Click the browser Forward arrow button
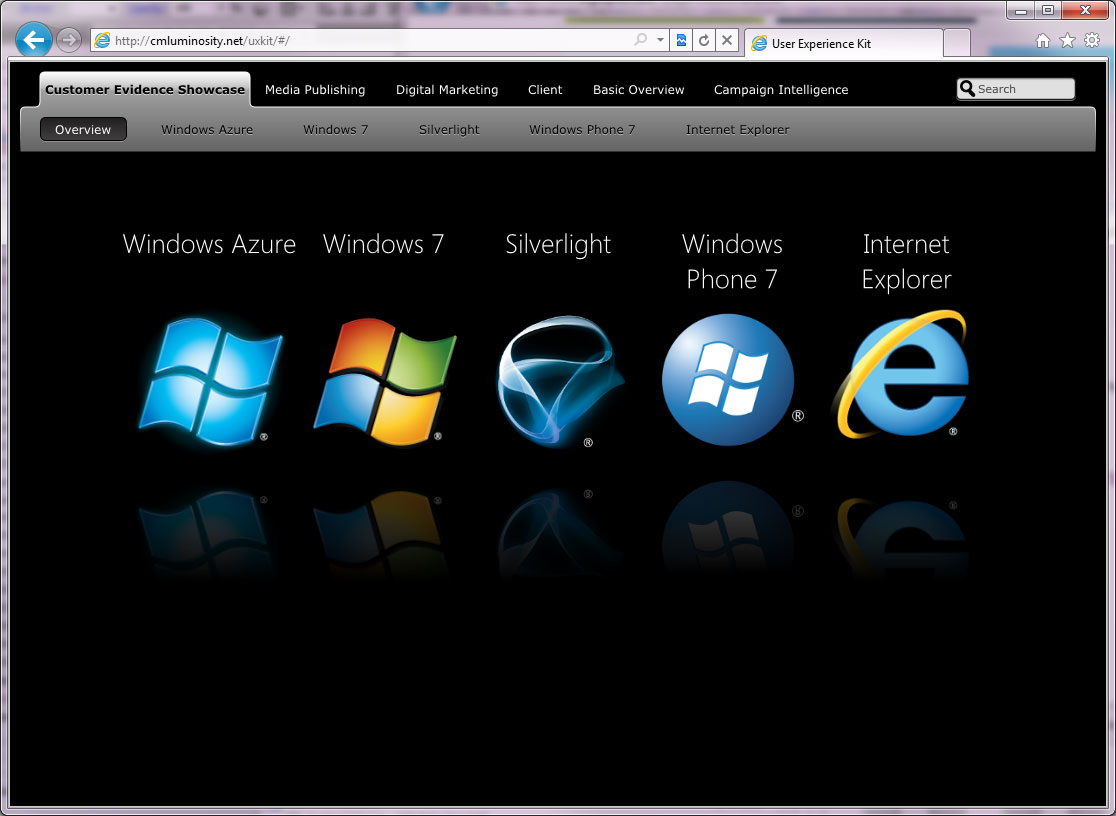 click(x=69, y=40)
